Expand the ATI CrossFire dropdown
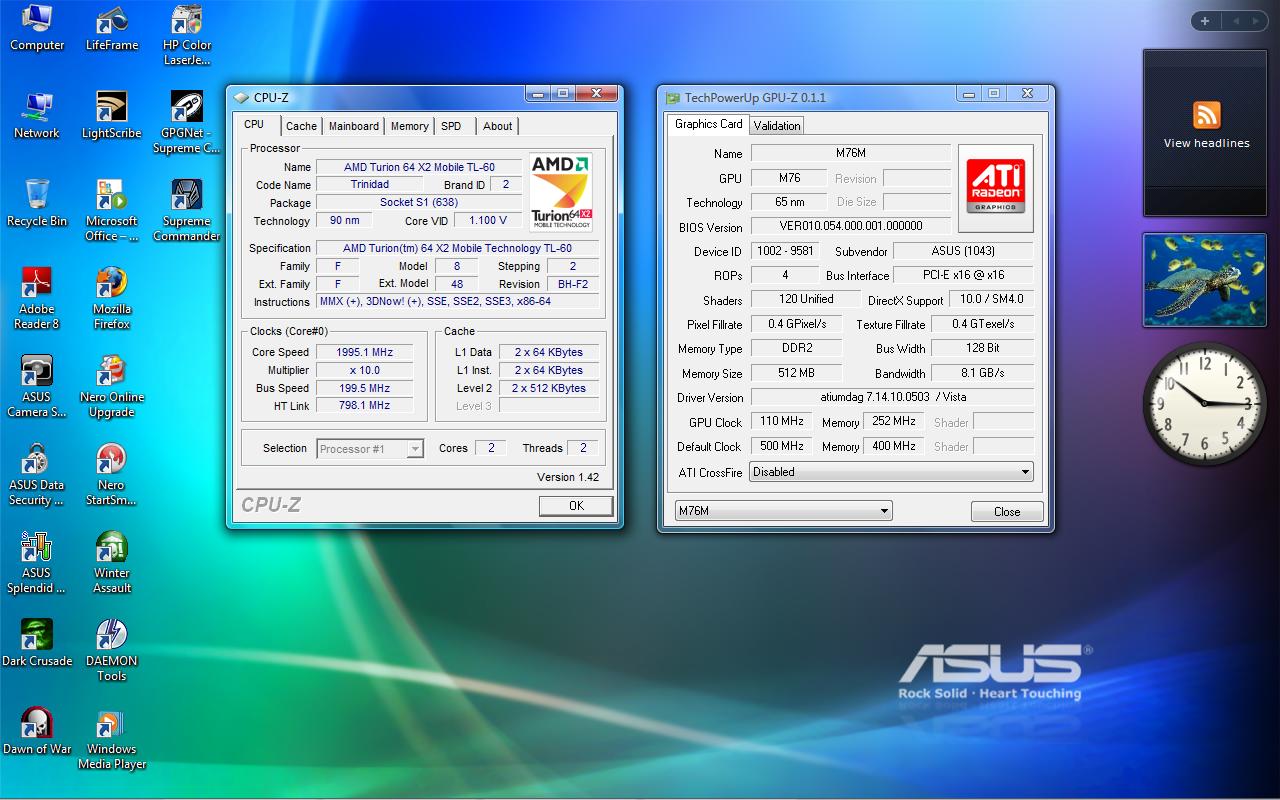This screenshot has width=1280, height=800. tap(891, 472)
